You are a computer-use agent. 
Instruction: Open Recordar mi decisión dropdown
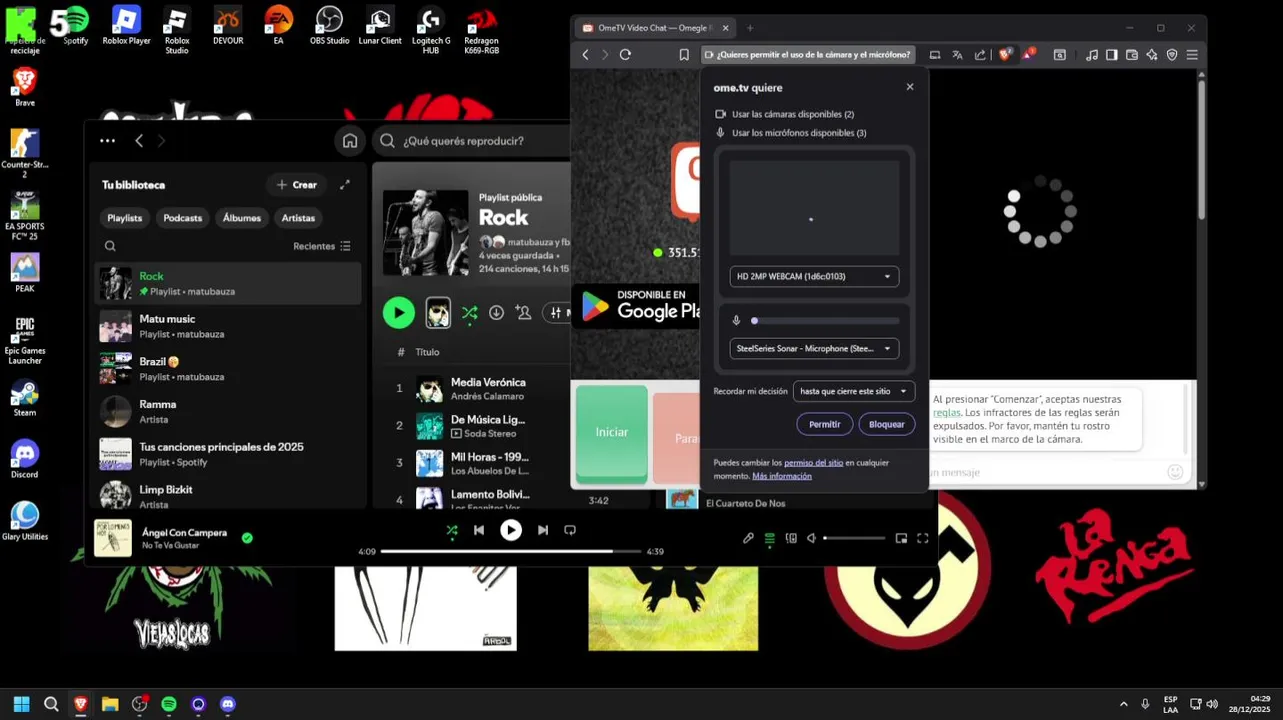coord(853,392)
